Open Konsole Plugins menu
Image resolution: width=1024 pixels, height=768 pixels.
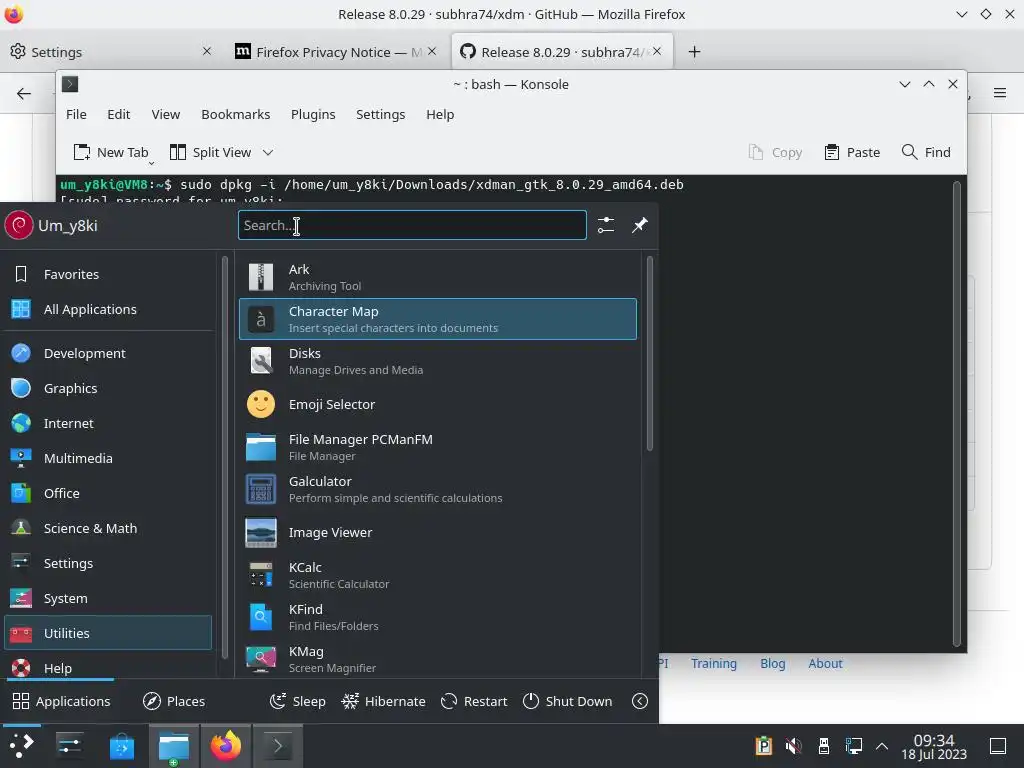(313, 114)
